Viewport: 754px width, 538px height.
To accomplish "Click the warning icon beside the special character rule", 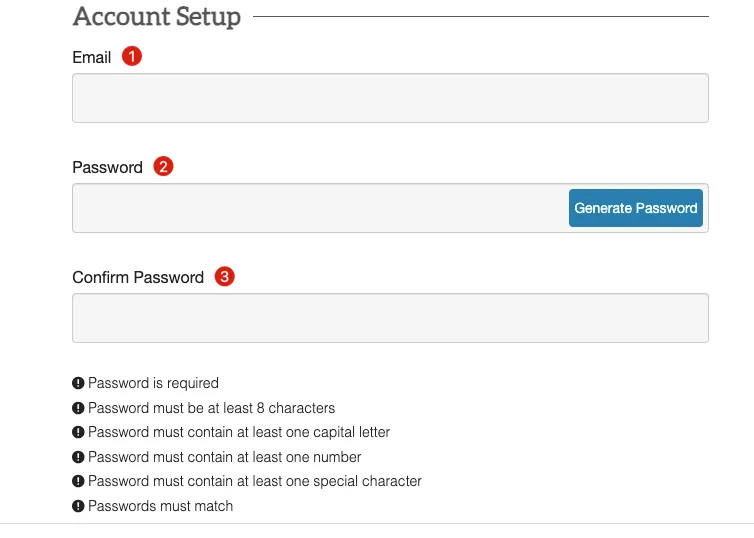I will tap(78, 481).
